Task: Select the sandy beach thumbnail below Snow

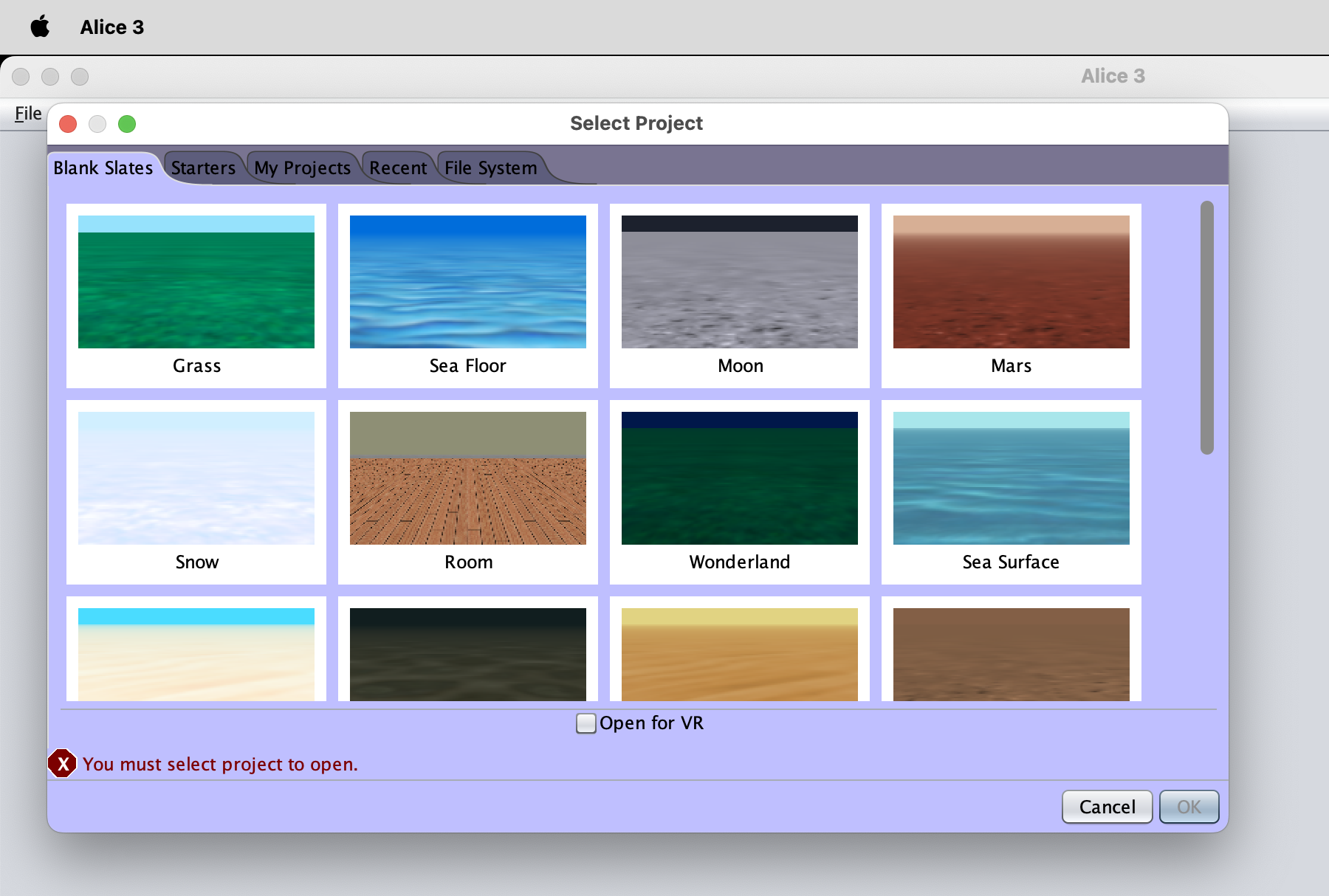Action: (x=196, y=653)
